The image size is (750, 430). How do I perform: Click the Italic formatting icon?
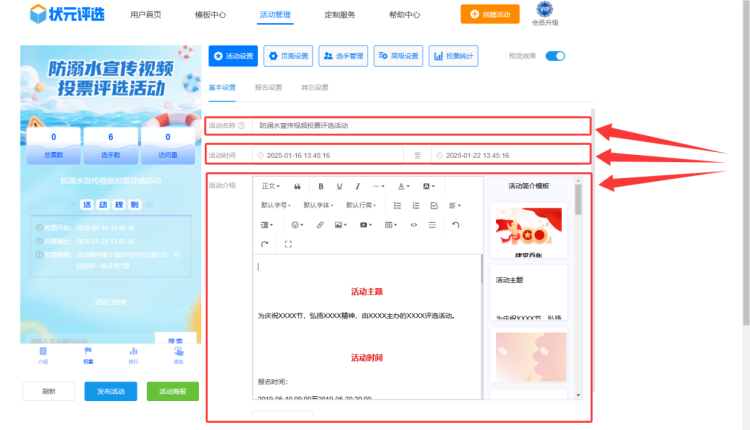(358, 186)
